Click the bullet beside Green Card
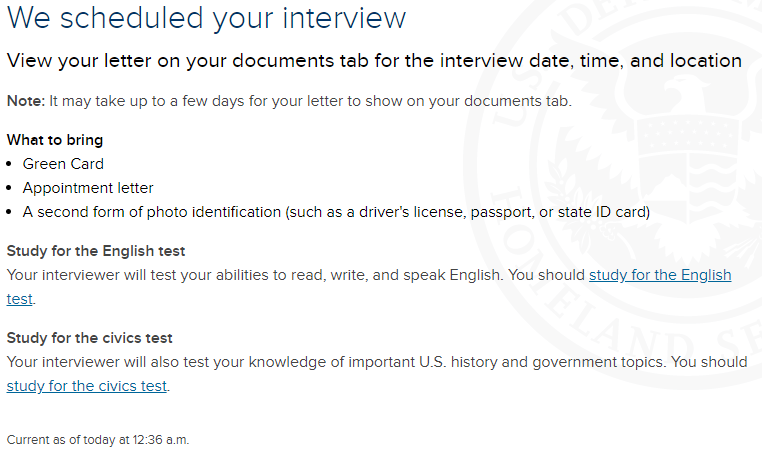This screenshot has height=455, width=762. [9, 164]
